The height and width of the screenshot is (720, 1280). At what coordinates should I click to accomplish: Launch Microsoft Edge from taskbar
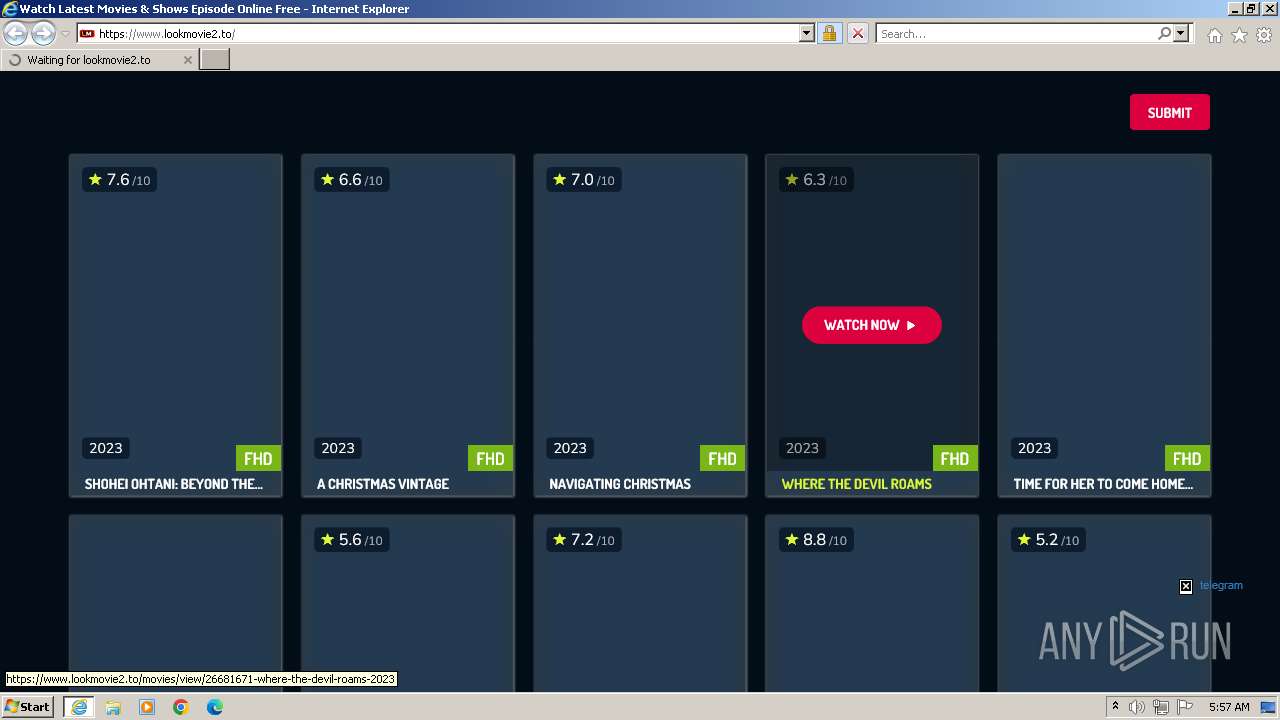[215, 707]
